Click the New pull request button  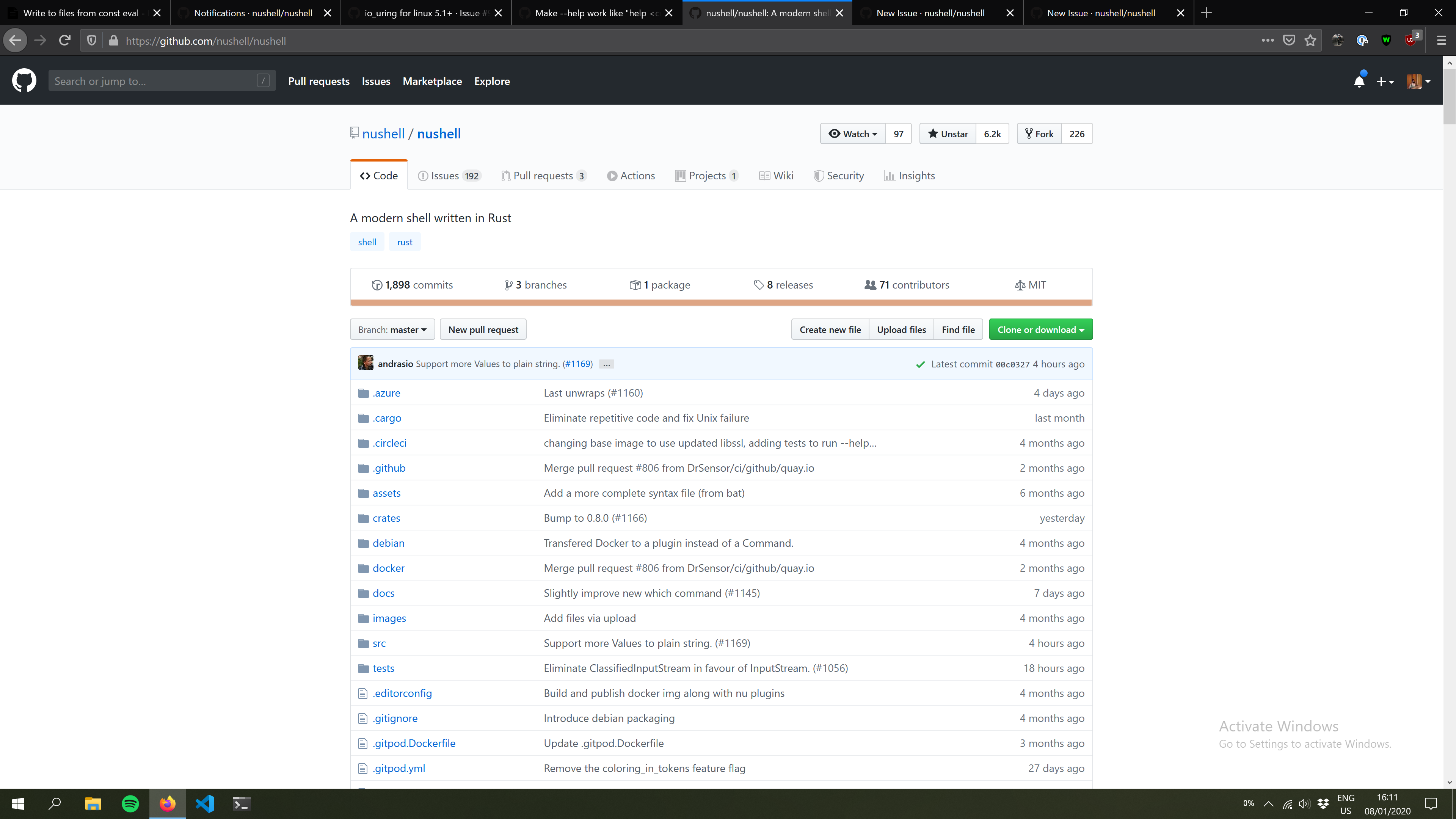[483, 329]
